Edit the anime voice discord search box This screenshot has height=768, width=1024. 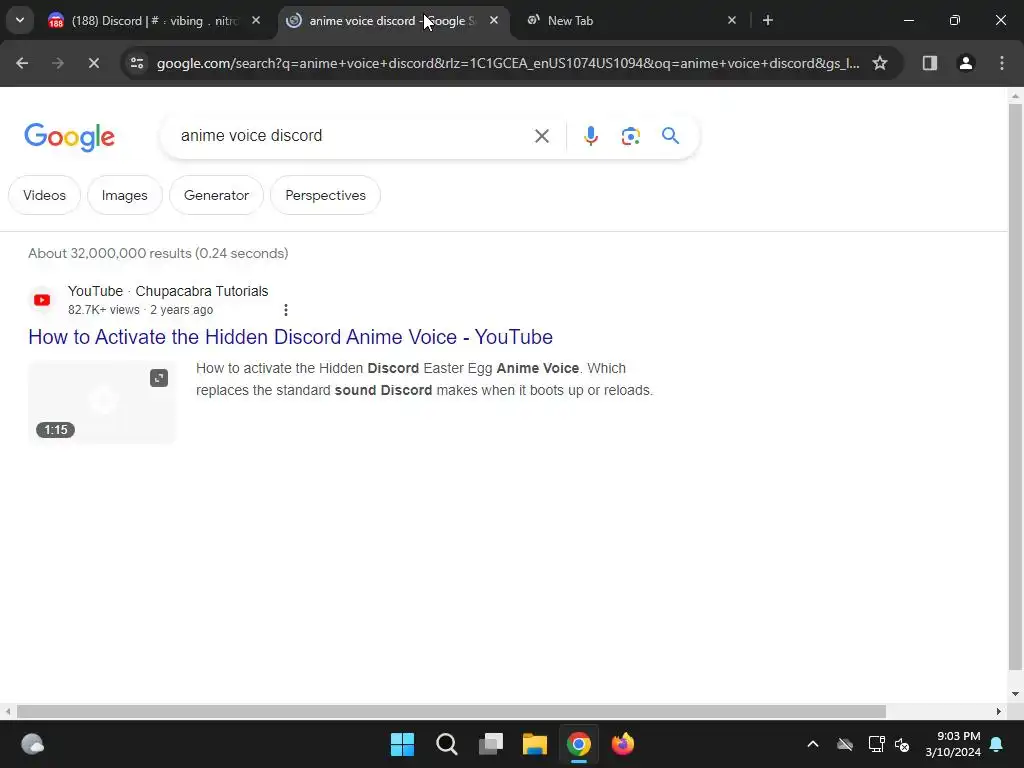[353, 136]
